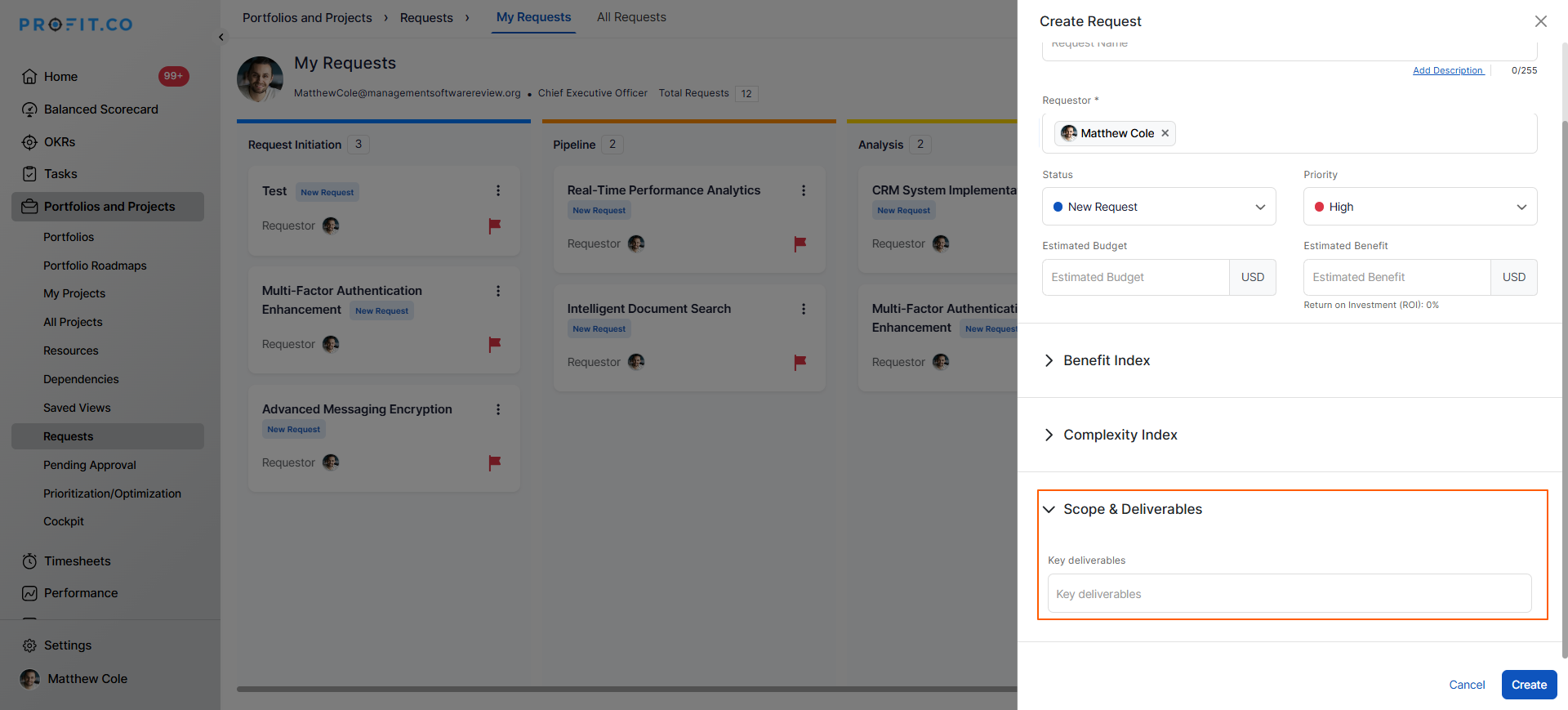
Task: Open Balanced Scorecard icon in sidebar
Action: pos(29,109)
